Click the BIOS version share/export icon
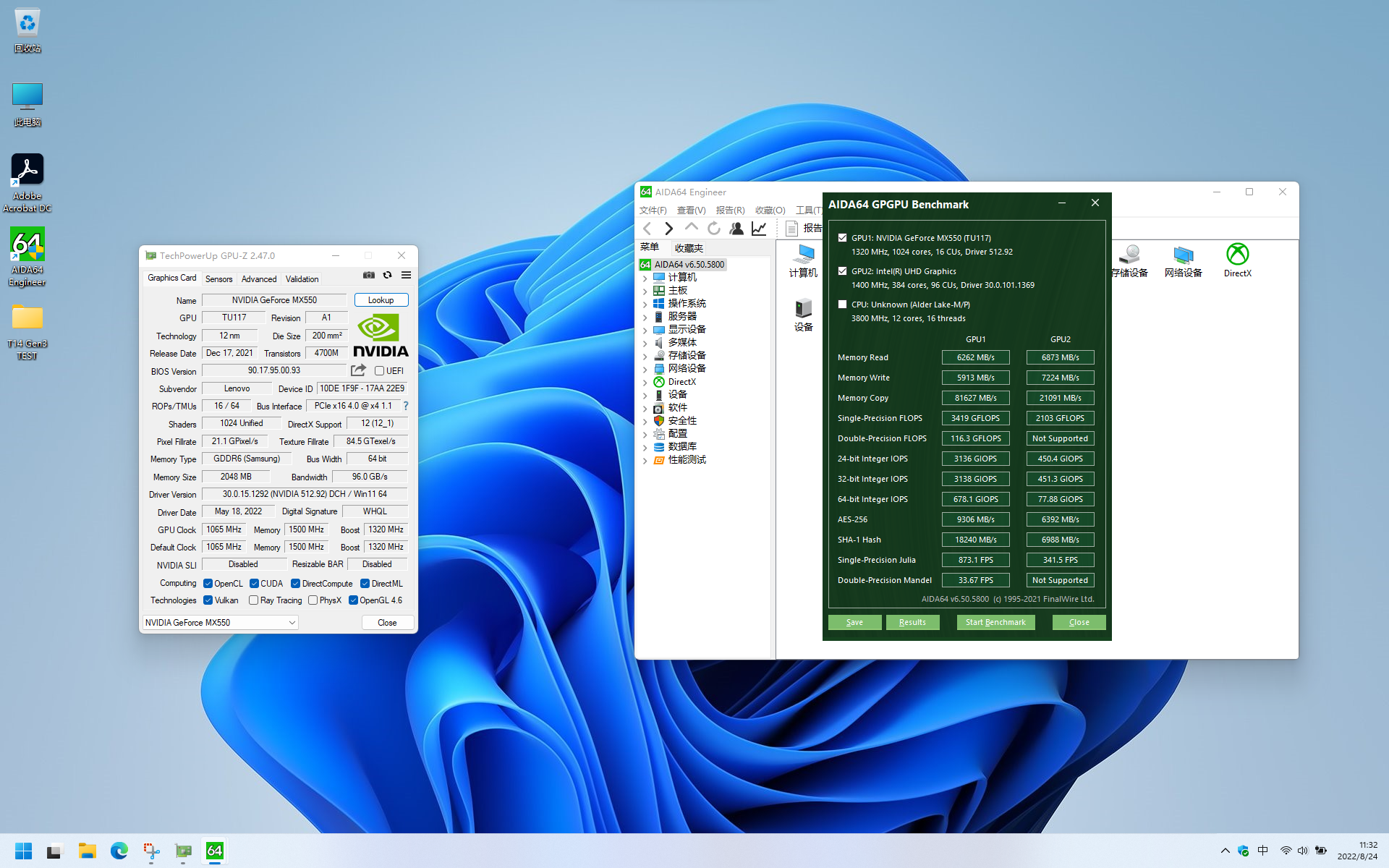The height and width of the screenshot is (868, 1389). (x=358, y=370)
